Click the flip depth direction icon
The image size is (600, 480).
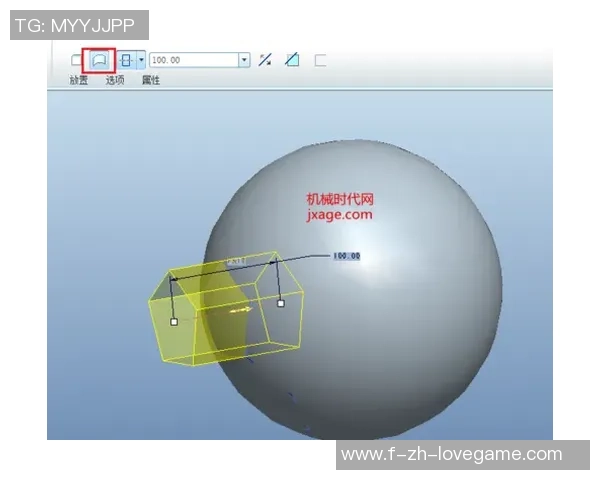pyautogui.click(x=265, y=60)
